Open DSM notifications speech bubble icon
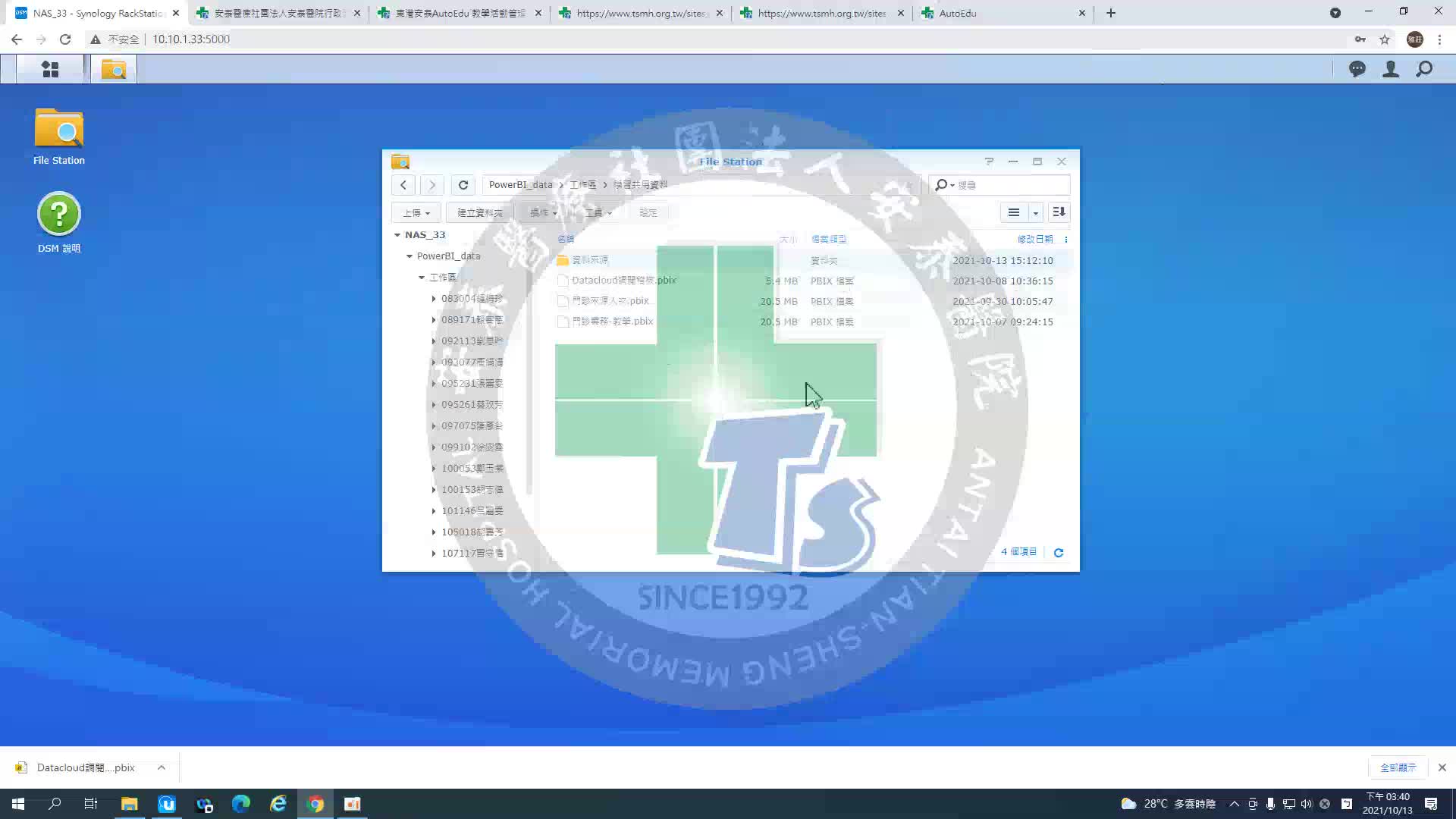Screen dimensions: 1456x819 click(1357, 69)
